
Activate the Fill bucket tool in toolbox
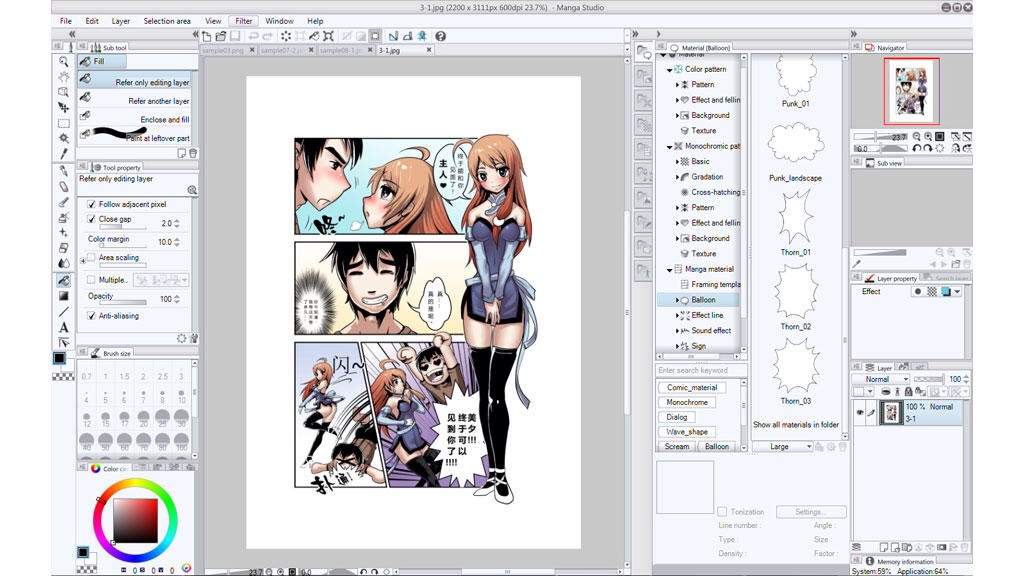coord(63,280)
